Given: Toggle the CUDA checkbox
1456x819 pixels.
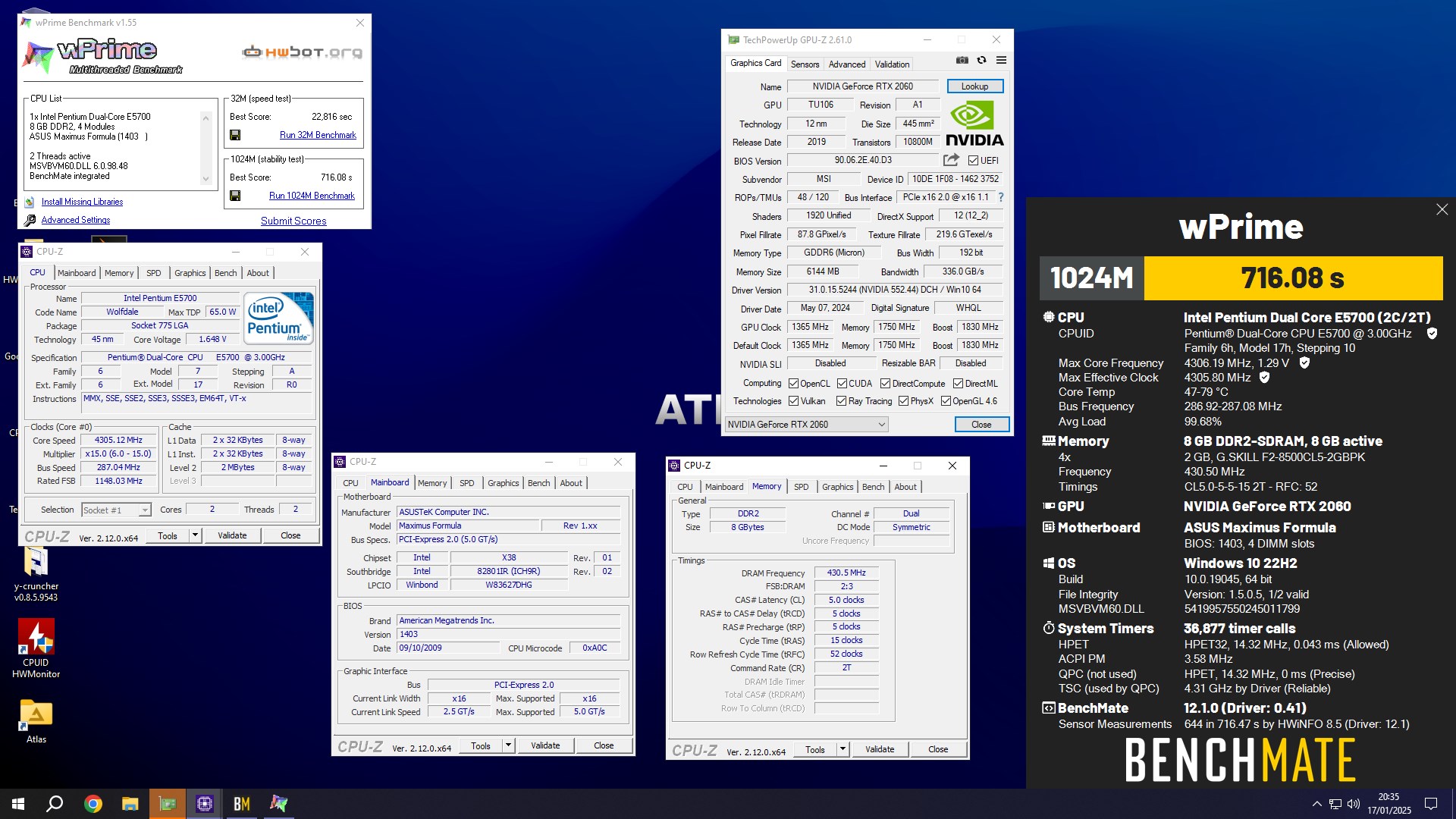Looking at the screenshot, I should point(842,384).
